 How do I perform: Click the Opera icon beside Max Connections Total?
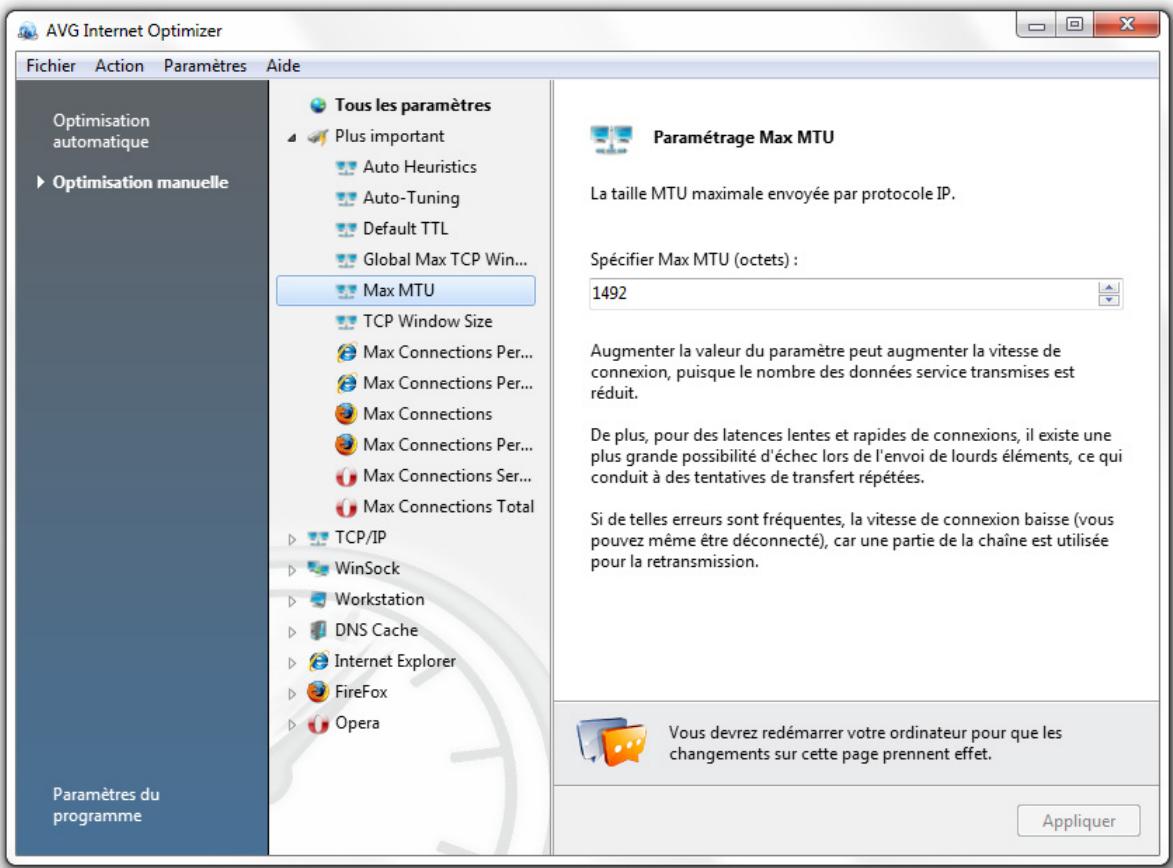[346, 507]
